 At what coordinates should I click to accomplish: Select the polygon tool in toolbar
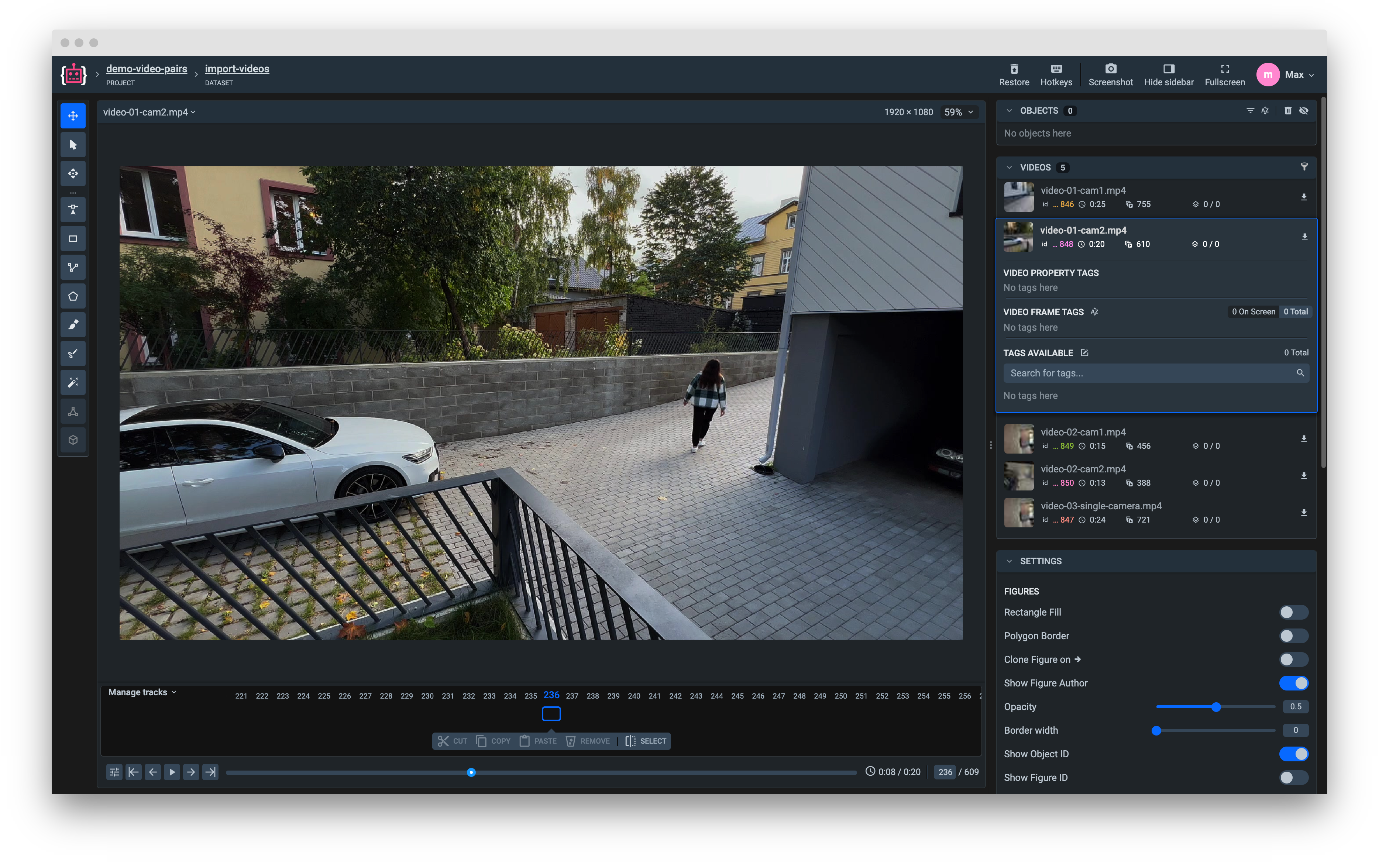click(x=73, y=297)
